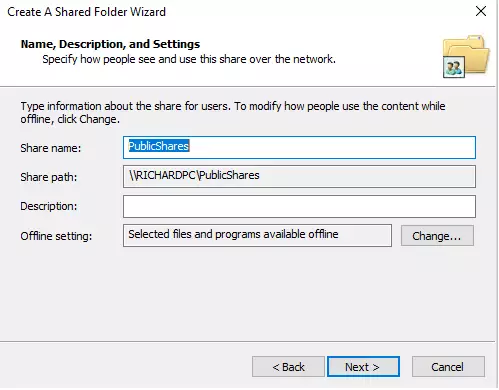The width and height of the screenshot is (499, 390).
Task: Click the Create A Shared Folder Wizard title
Action: [87, 12]
